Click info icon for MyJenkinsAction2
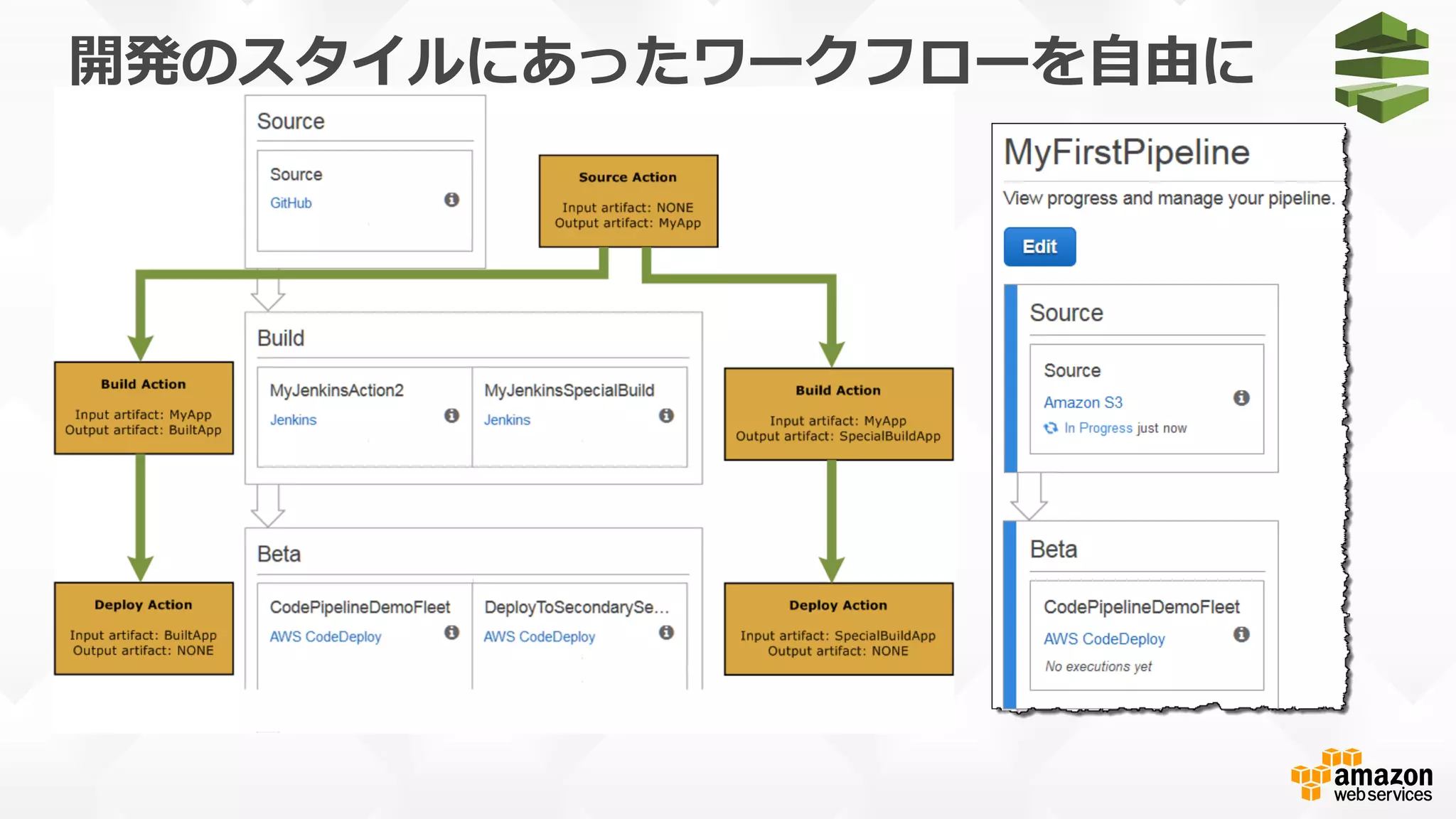 click(x=451, y=415)
